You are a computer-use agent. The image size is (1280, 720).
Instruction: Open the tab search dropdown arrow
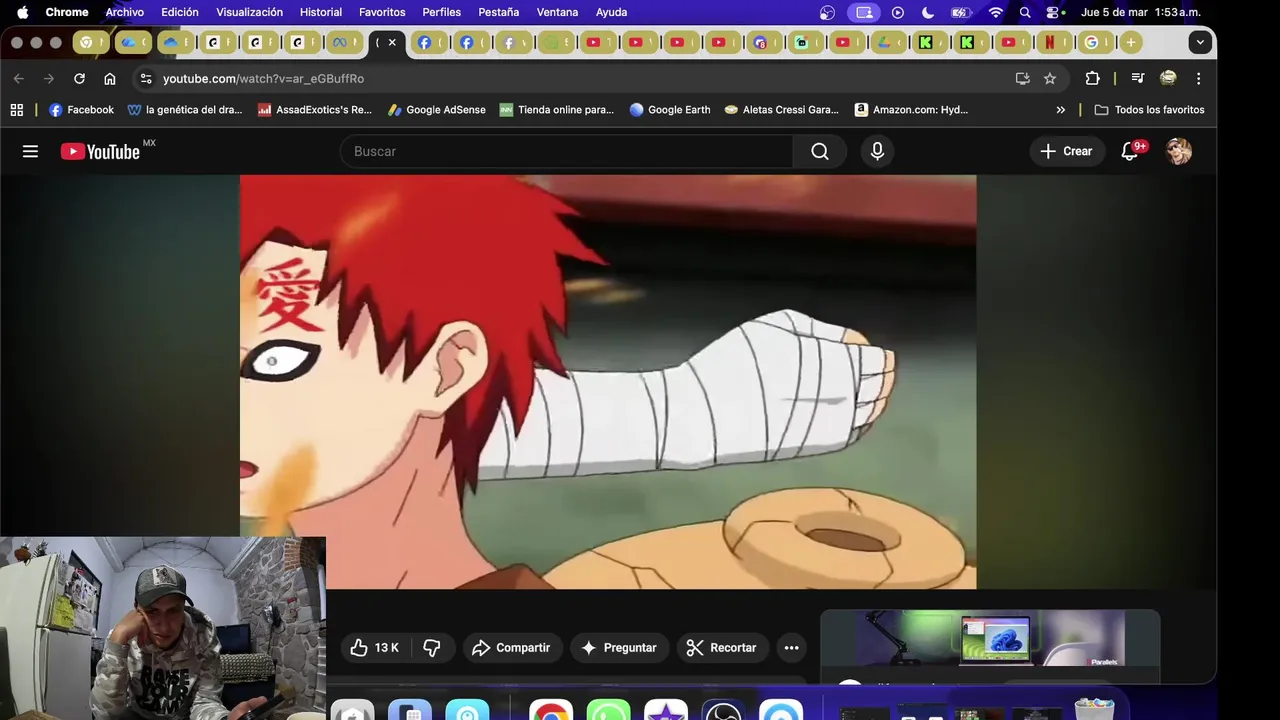(1200, 42)
